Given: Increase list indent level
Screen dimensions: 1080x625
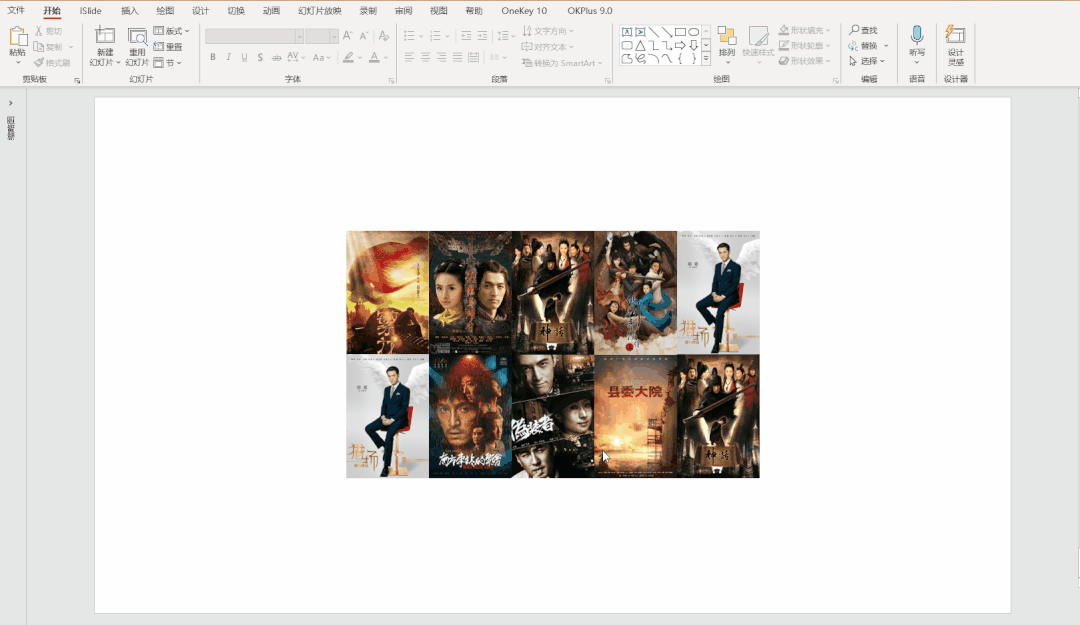Looking at the screenshot, I should (x=482, y=36).
